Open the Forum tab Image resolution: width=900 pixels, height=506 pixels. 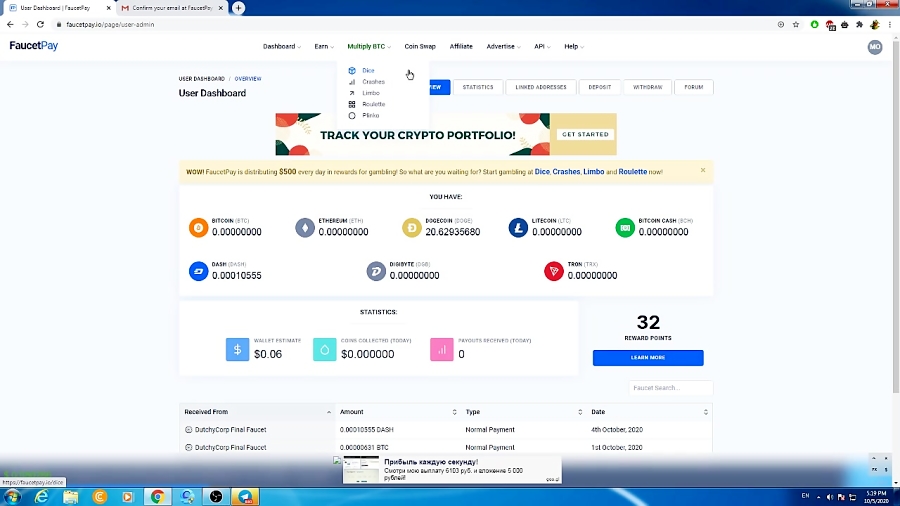(693, 87)
